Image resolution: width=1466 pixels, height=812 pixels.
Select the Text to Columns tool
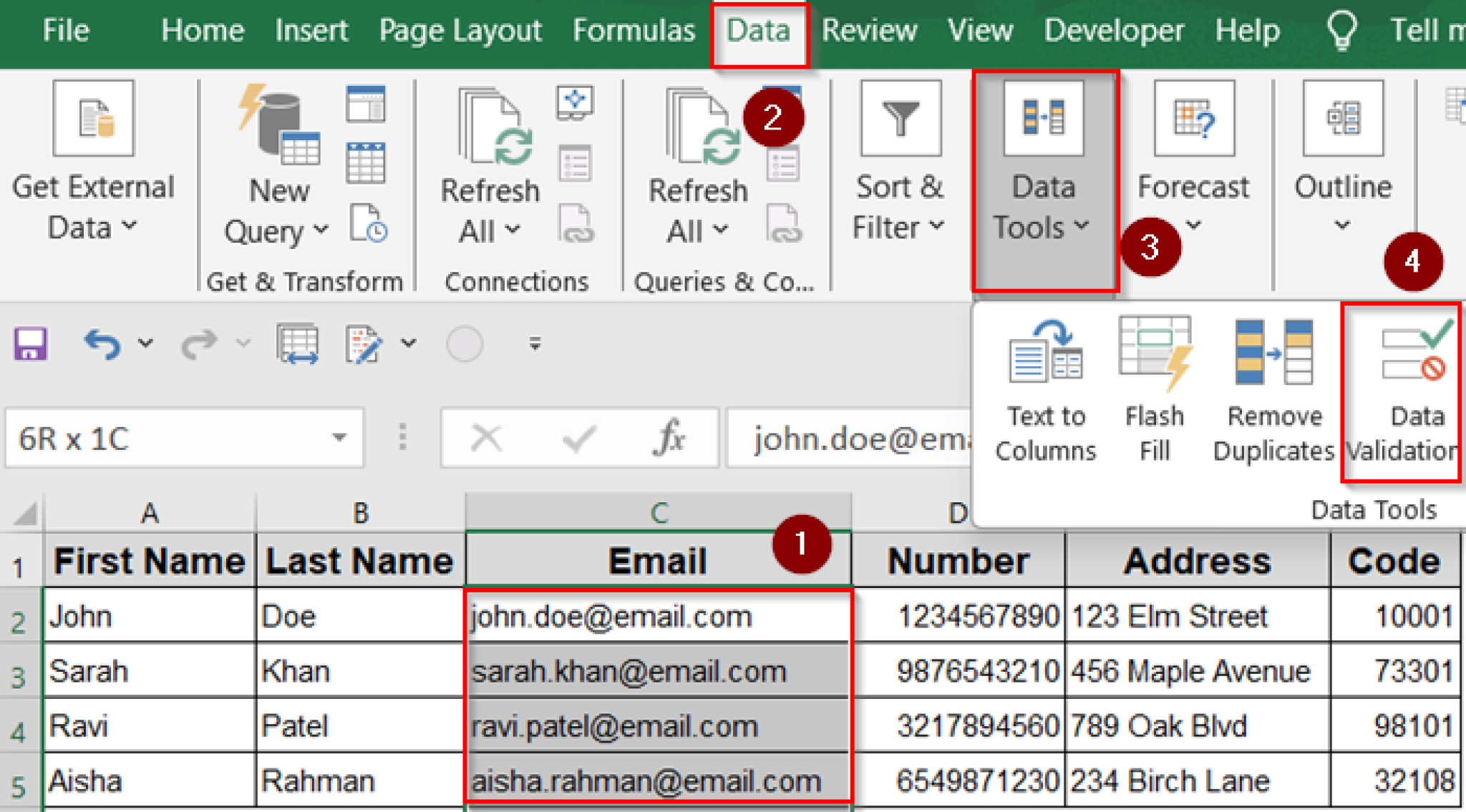1045,393
